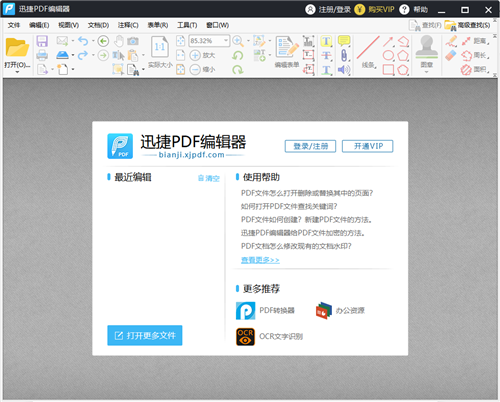Open the 编辑(E) menu
The image size is (500, 402).
[x=39, y=25]
